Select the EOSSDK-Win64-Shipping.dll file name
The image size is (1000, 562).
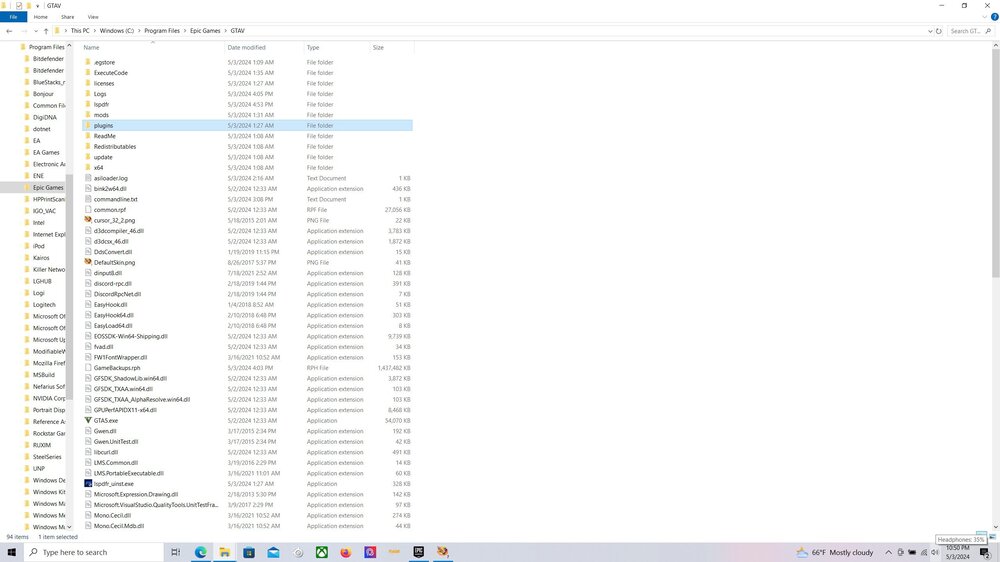click(x=131, y=336)
